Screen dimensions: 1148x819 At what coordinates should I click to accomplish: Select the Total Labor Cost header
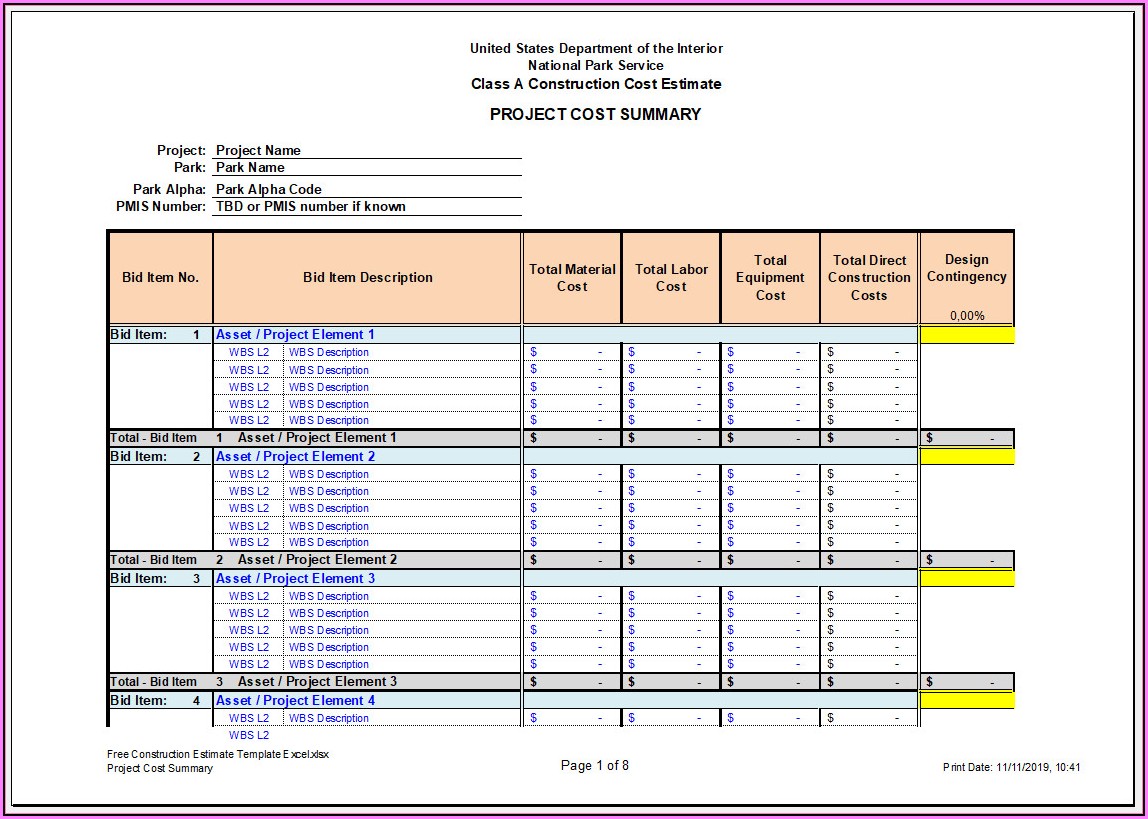tap(671, 278)
